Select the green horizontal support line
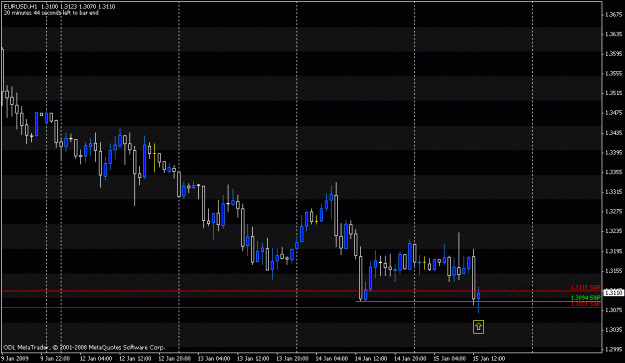Screen dimensions: 625x363 (x=478, y=301)
